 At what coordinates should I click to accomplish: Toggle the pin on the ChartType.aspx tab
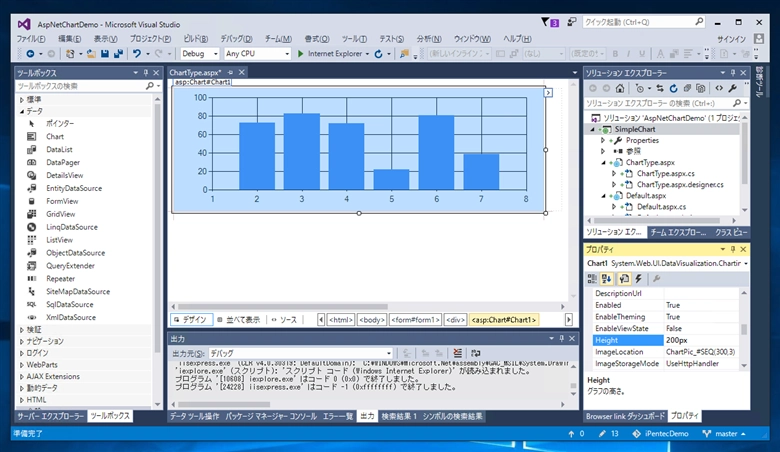pyautogui.click(x=230, y=73)
